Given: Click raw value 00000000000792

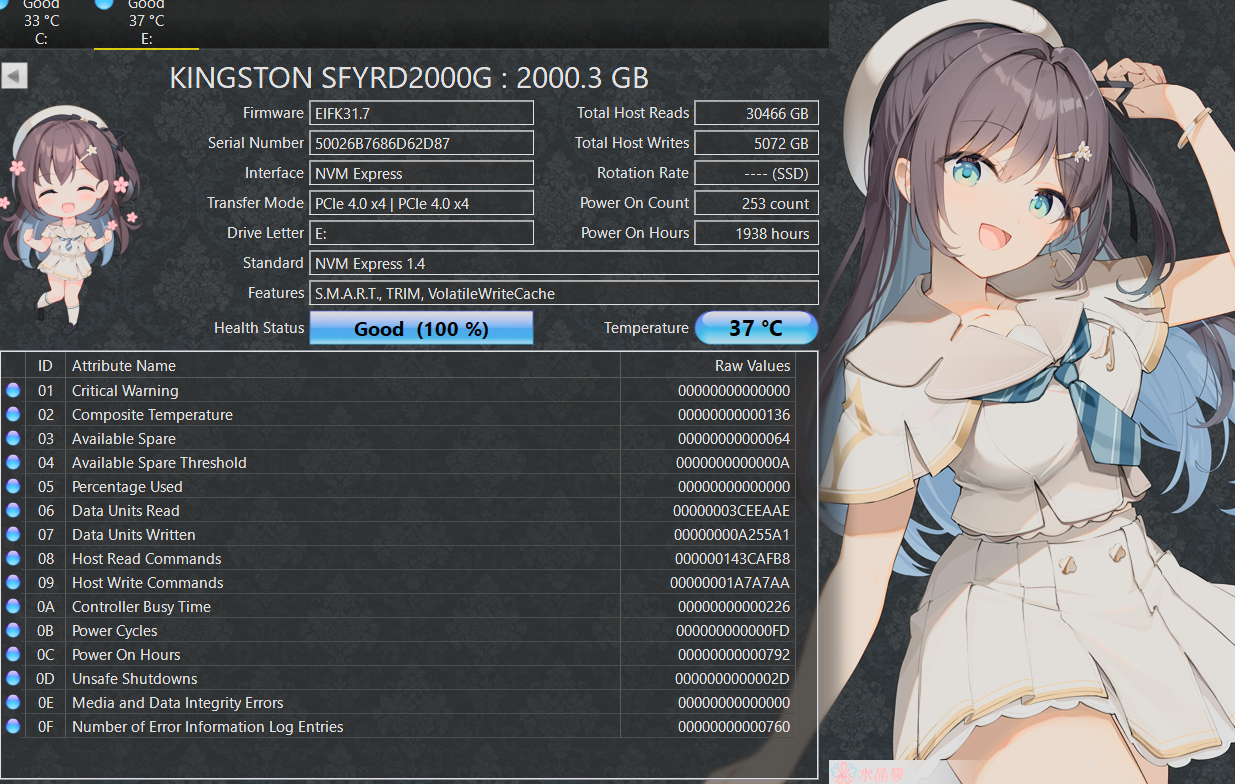Looking at the screenshot, I should [x=734, y=655].
